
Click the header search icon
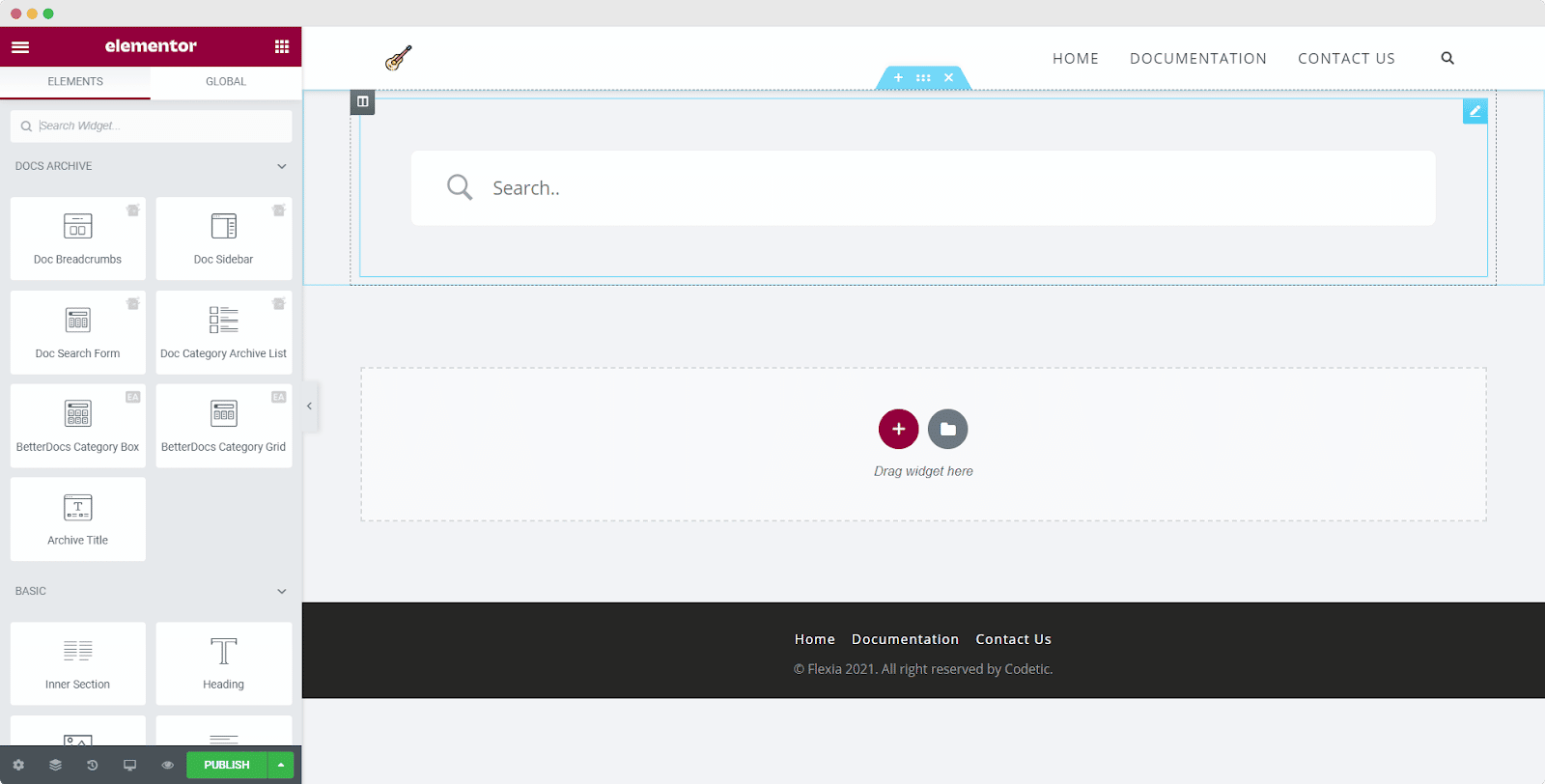[1447, 58]
